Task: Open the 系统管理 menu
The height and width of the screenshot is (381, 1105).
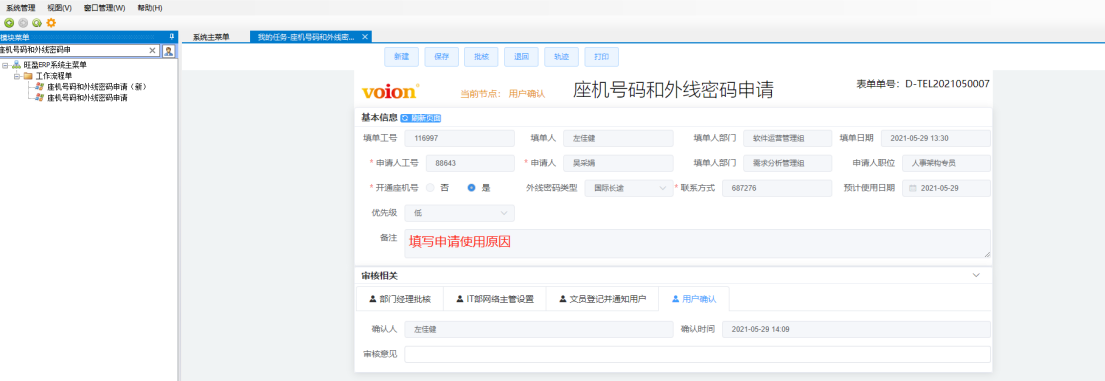Action: pyautogui.click(x=20, y=8)
